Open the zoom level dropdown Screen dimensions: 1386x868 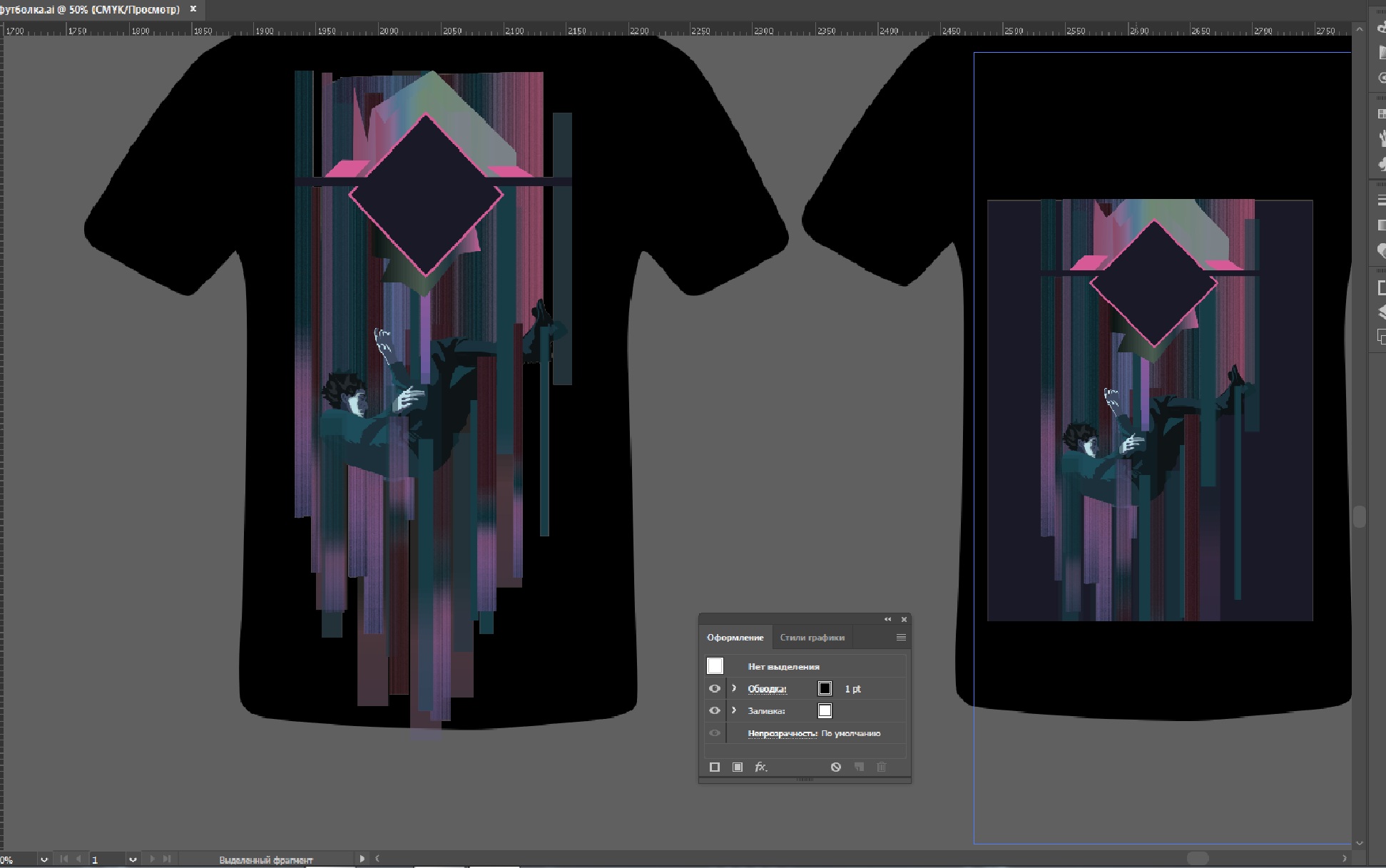tap(44, 859)
